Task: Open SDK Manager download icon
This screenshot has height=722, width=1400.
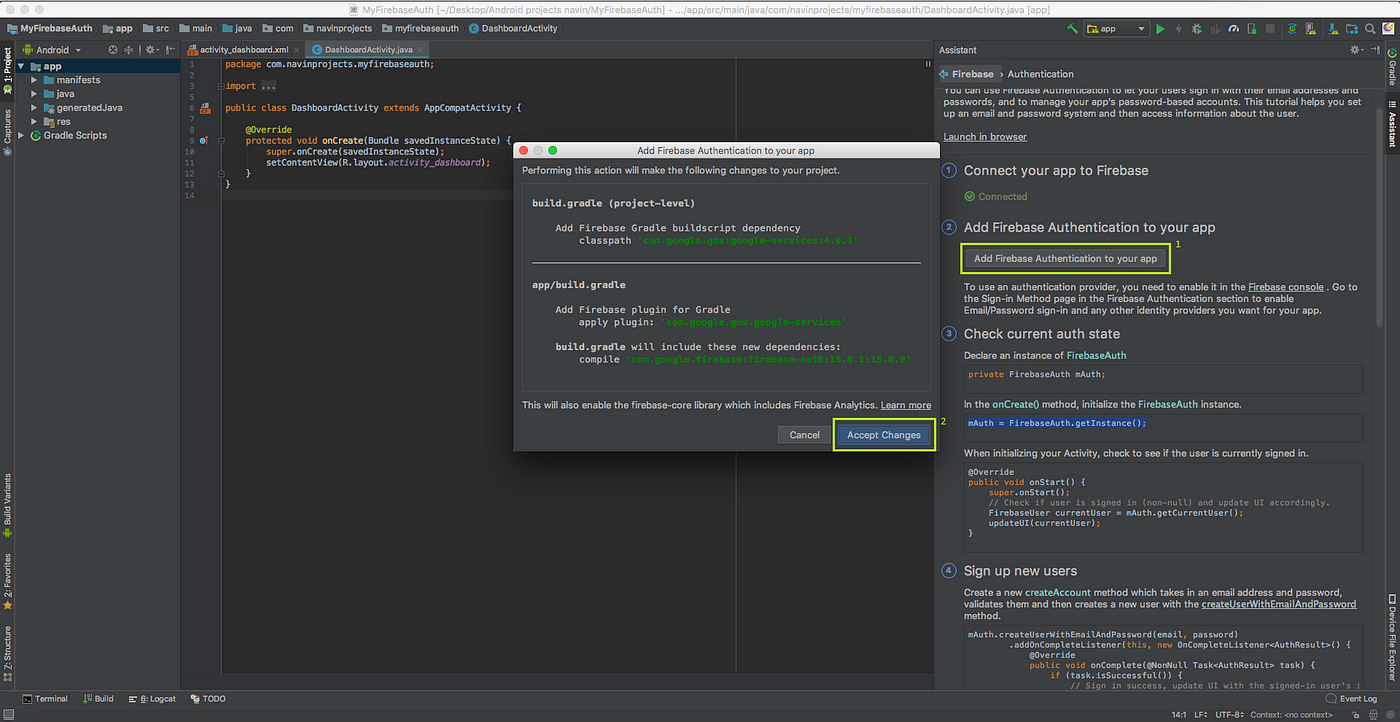Action: (1333, 29)
